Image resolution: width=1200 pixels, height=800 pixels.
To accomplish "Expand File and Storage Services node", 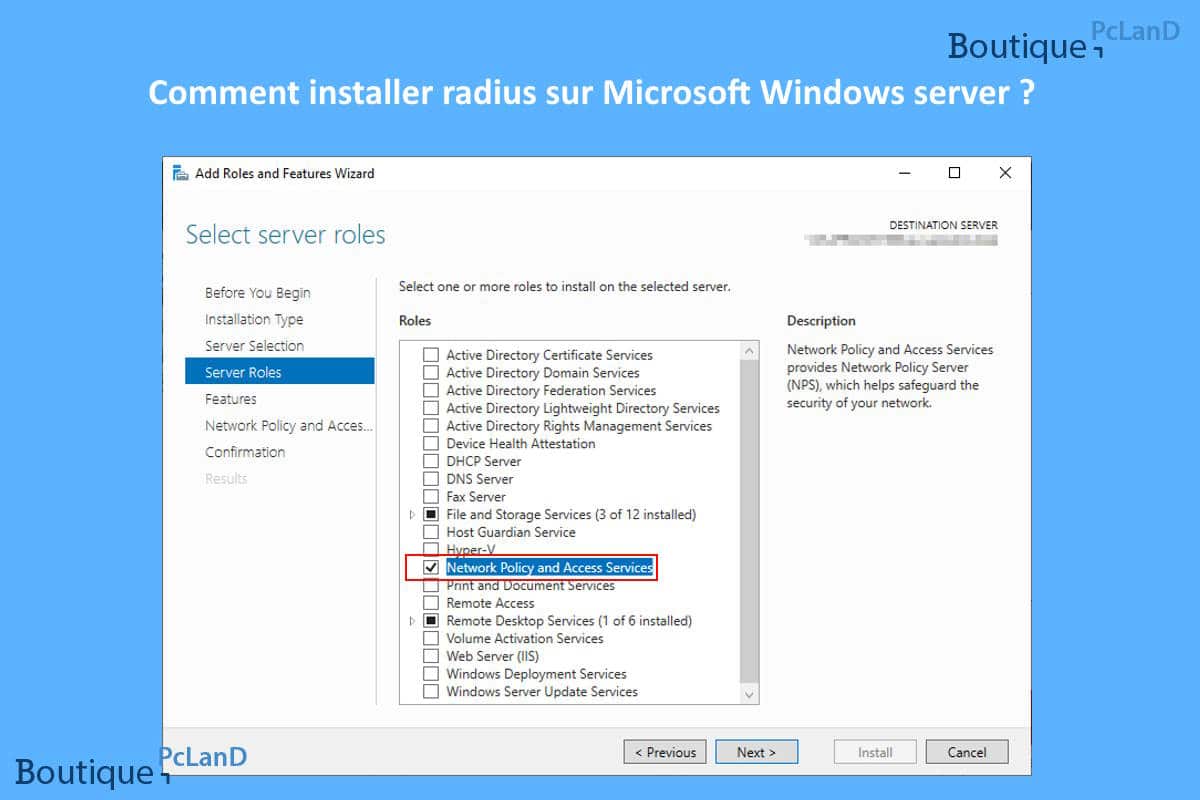I will [x=412, y=514].
